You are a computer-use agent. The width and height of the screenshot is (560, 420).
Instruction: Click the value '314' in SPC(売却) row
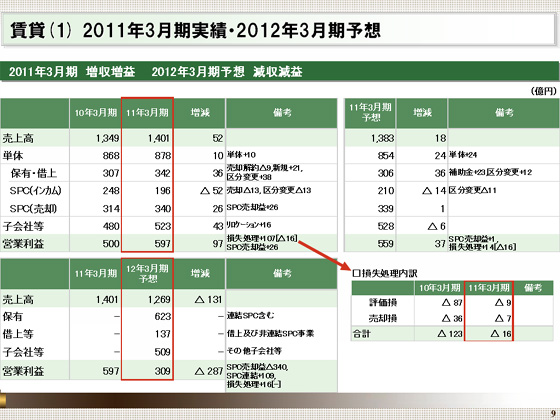111,209
